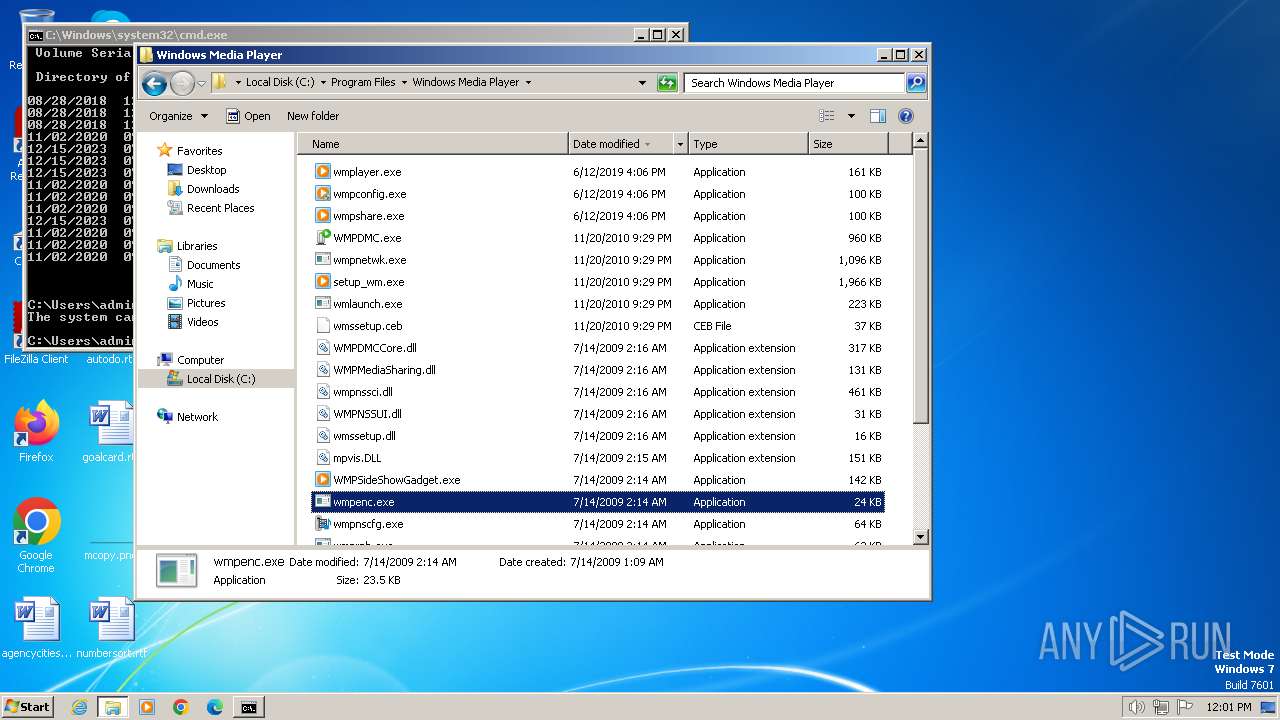Sort by the Date modified column header
The height and width of the screenshot is (720, 1280).
[x=621, y=144]
